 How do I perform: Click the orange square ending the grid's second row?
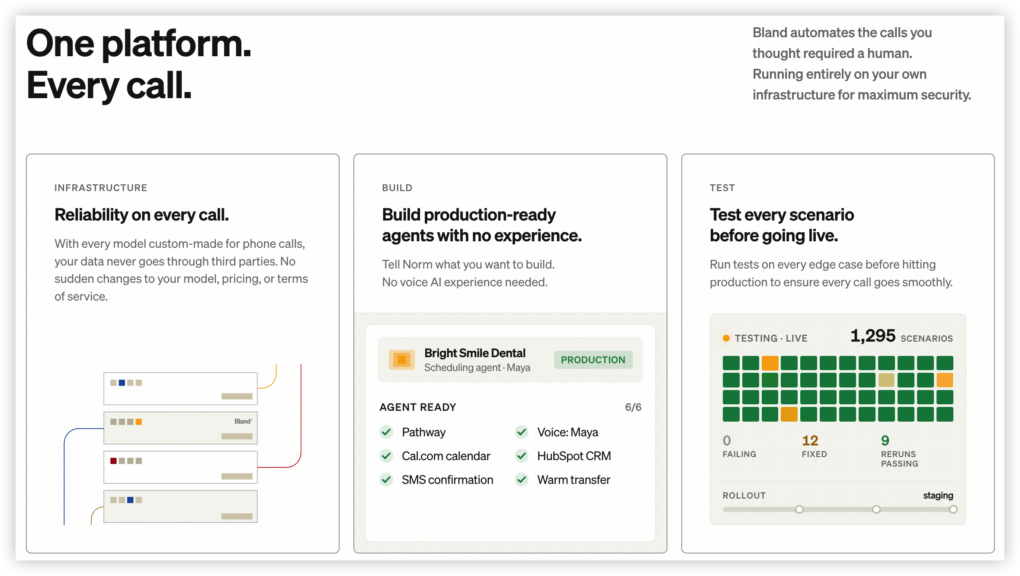click(945, 380)
